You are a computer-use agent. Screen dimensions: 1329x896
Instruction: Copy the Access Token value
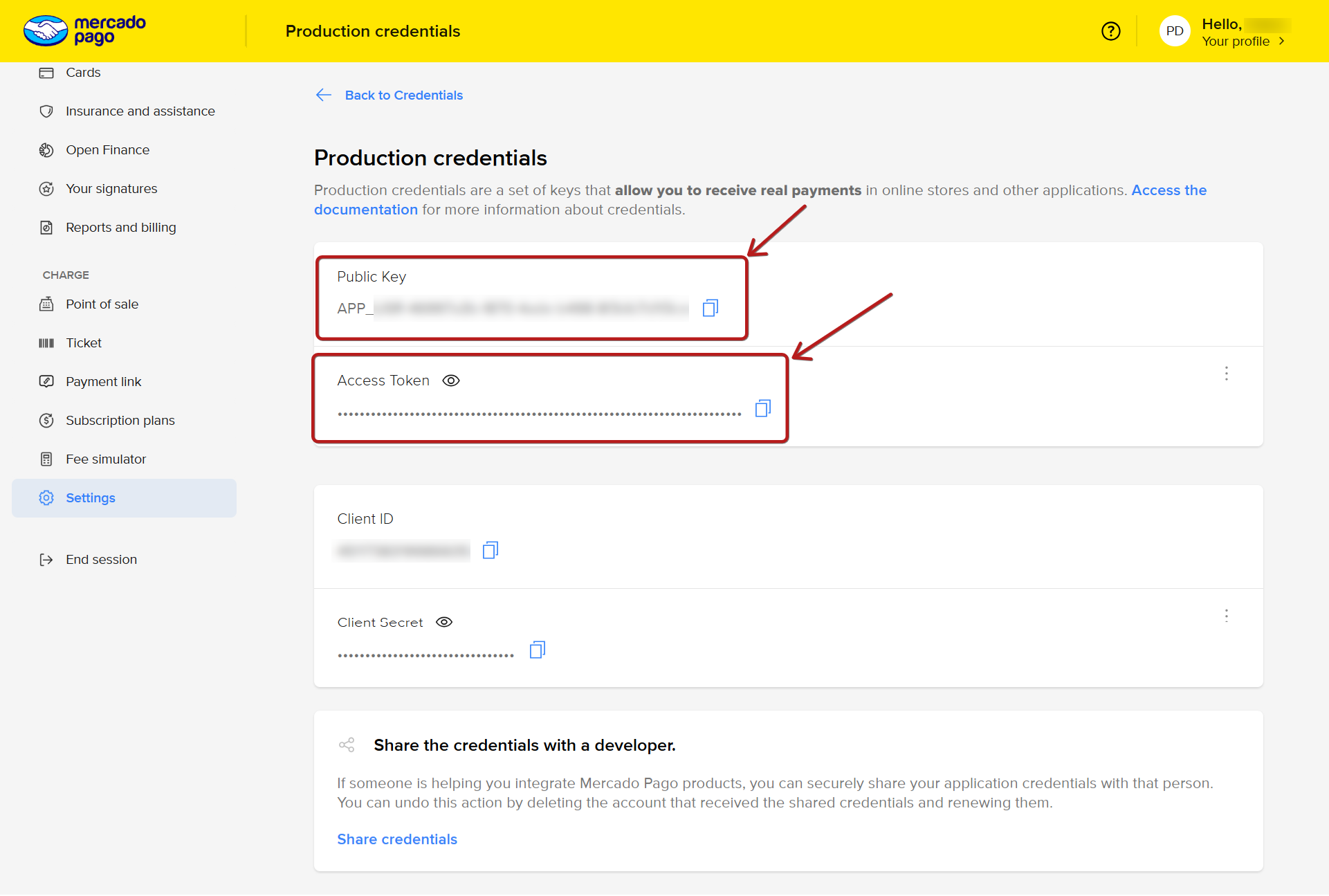point(762,408)
